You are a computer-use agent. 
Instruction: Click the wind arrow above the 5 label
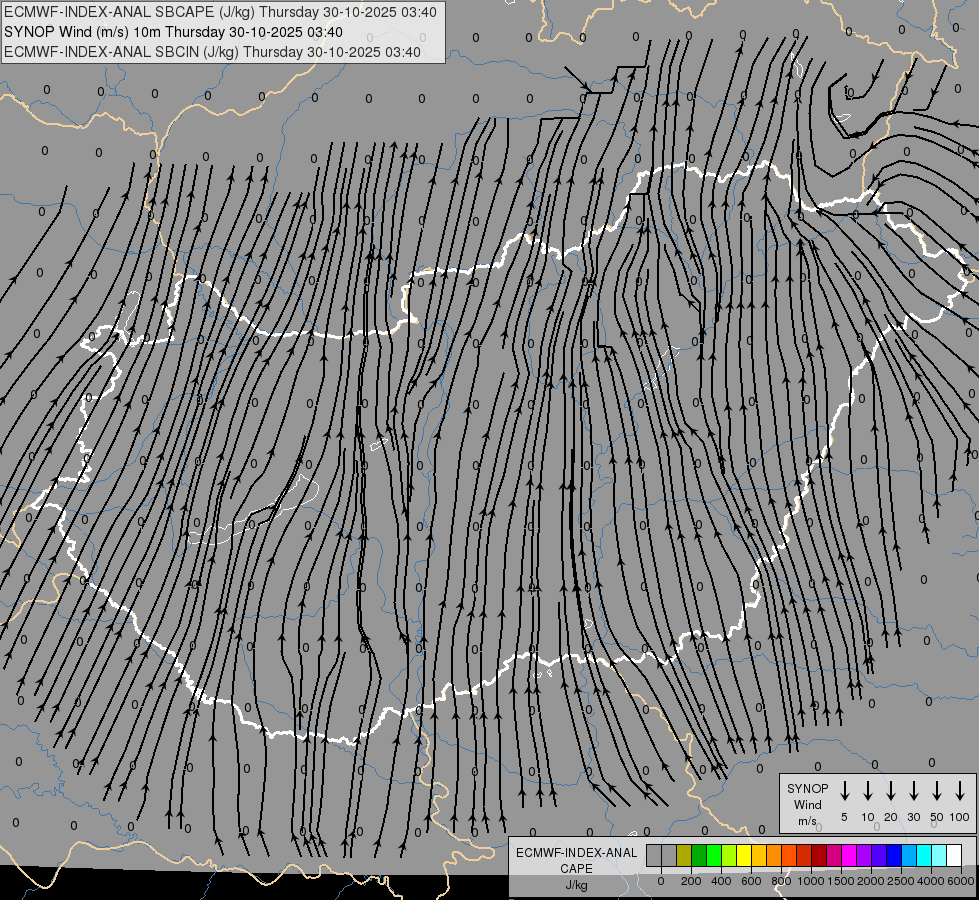tap(844, 791)
